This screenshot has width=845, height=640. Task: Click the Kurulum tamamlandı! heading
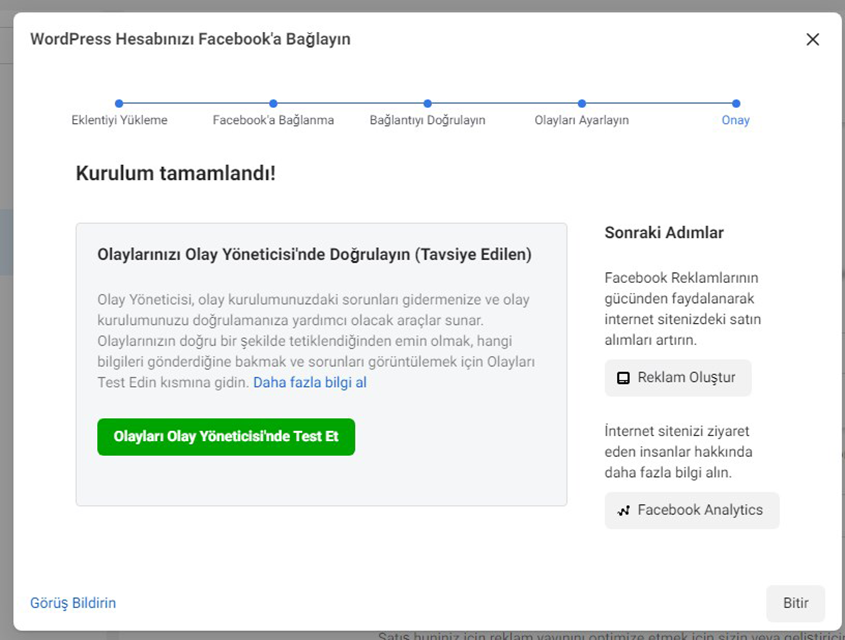tap(176, 173)
